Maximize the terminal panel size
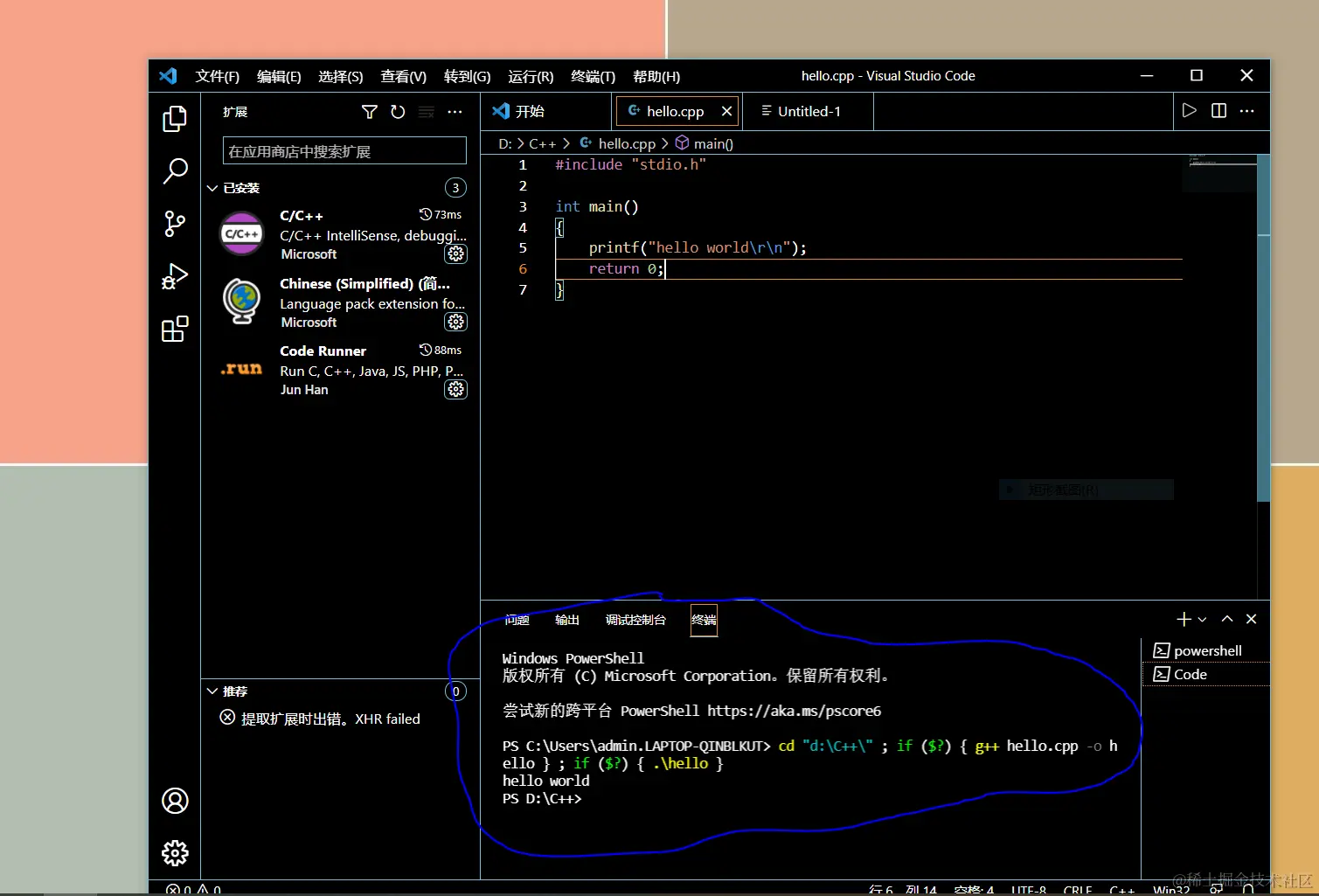1319x896 pixels. click(x=1227, y=619)
